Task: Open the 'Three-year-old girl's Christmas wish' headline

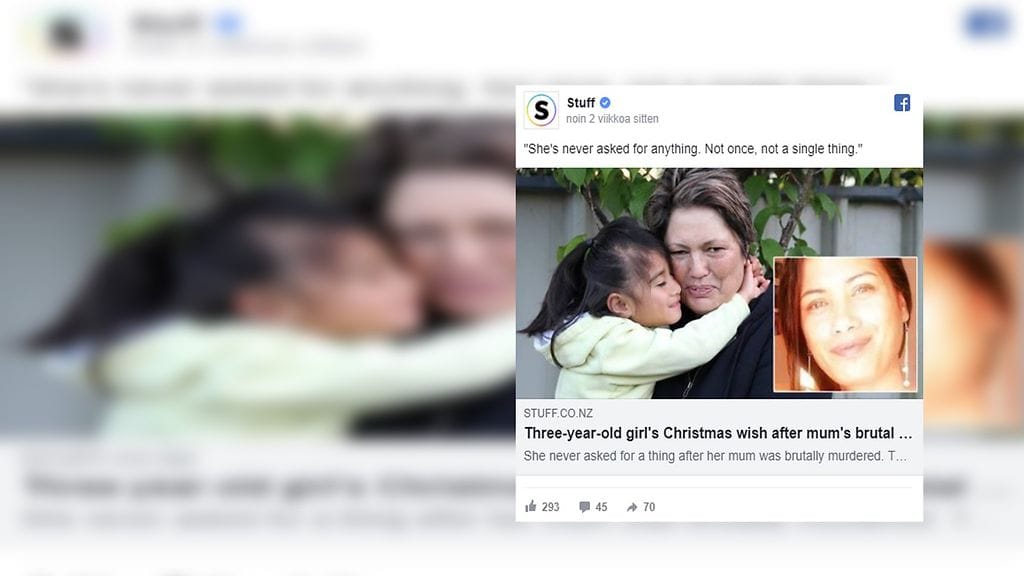Action: [718, 433]
